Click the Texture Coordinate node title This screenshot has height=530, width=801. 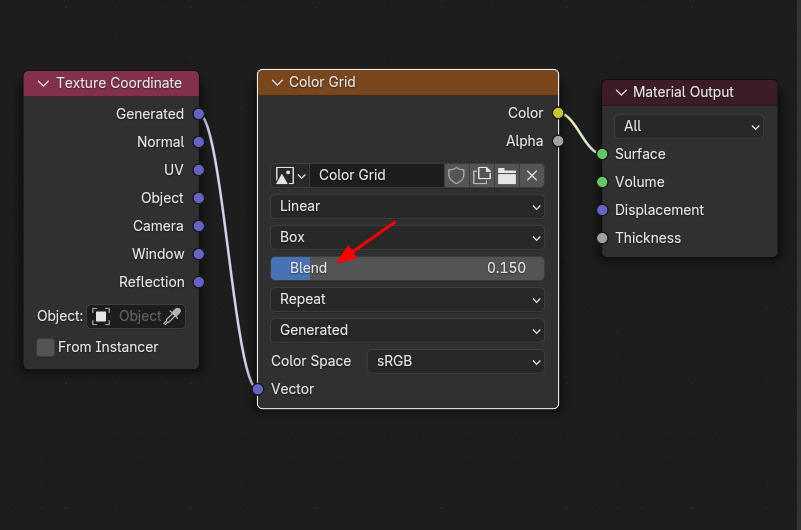(119, 83)
